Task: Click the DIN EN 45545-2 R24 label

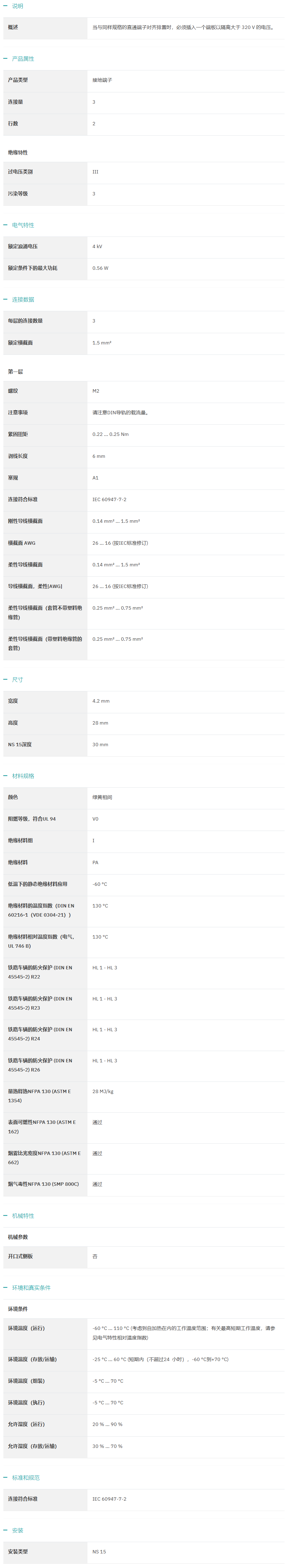Action: point(40,1034)
